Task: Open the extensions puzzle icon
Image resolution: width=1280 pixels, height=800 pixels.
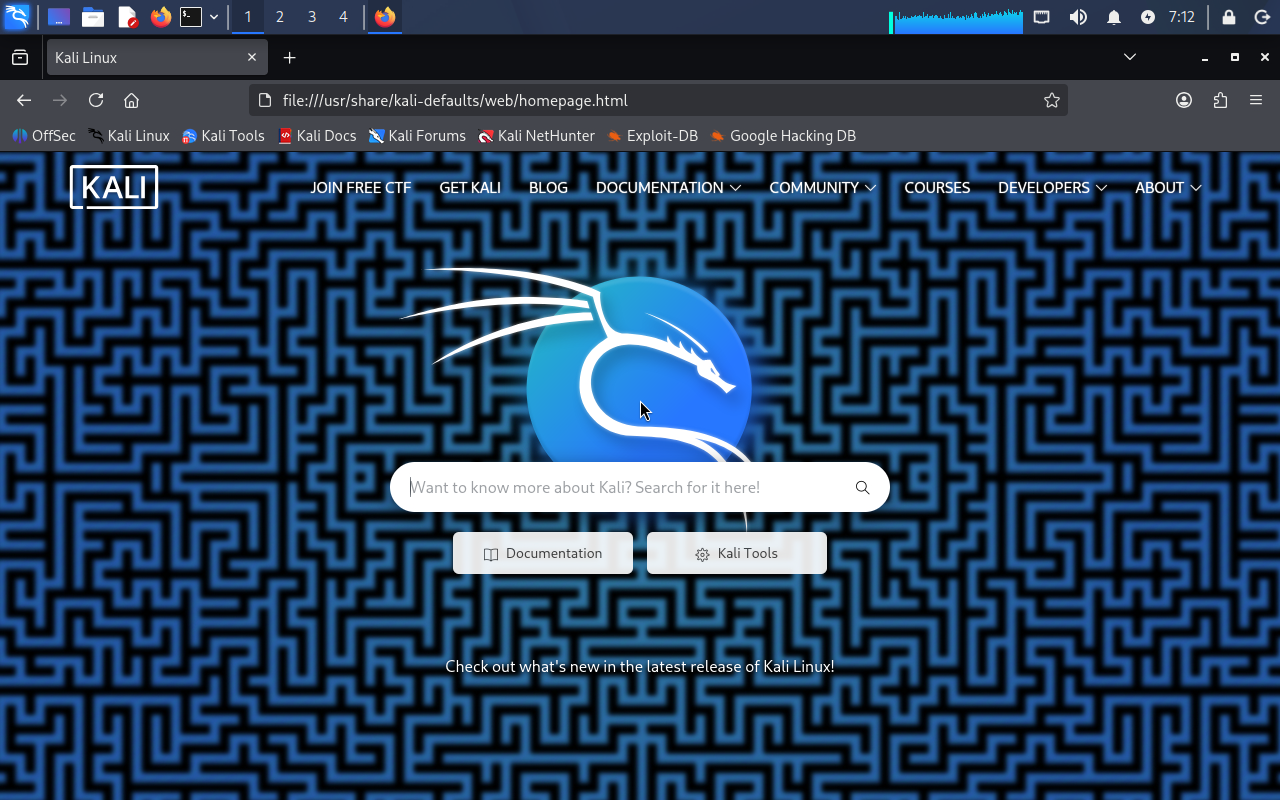Action: (x=1220, y=100)
